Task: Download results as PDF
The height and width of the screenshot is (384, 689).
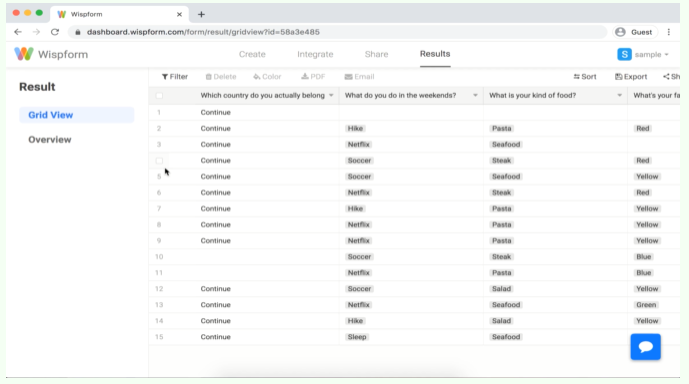Action: click(x=313, y=76)
